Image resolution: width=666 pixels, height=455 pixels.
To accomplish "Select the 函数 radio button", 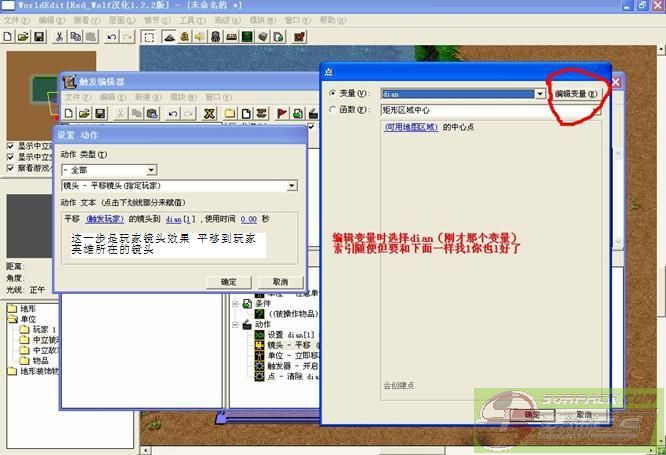I will (x=333, y=110).
